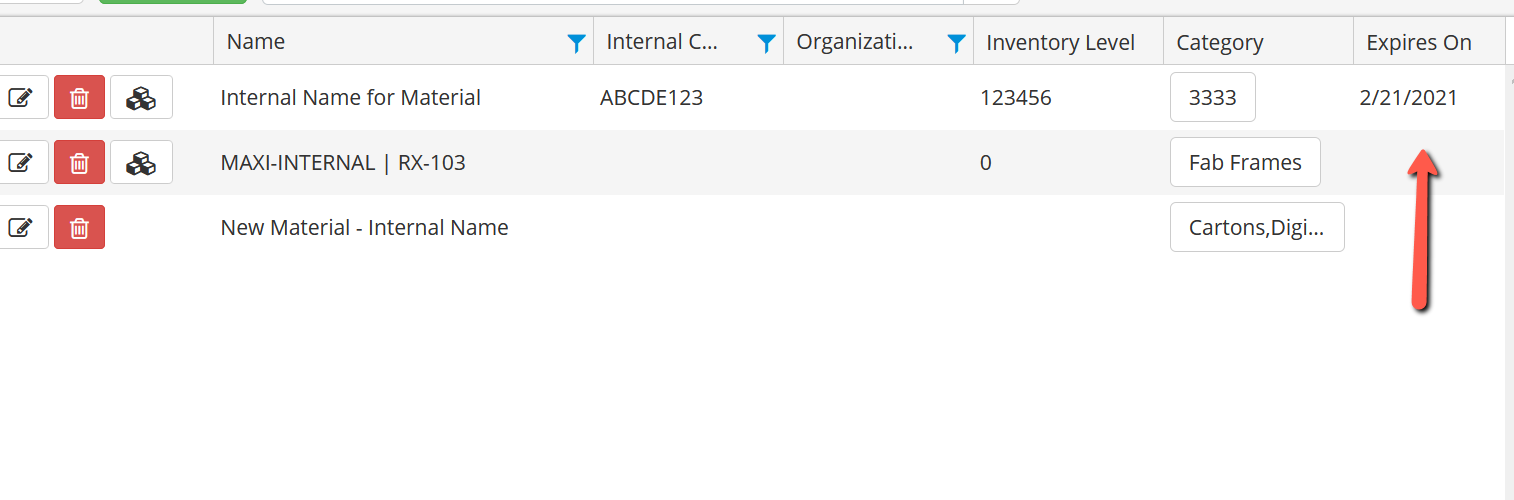
Task: Sort by Inventory Level column header
Action: click(x=1061, y=42)
